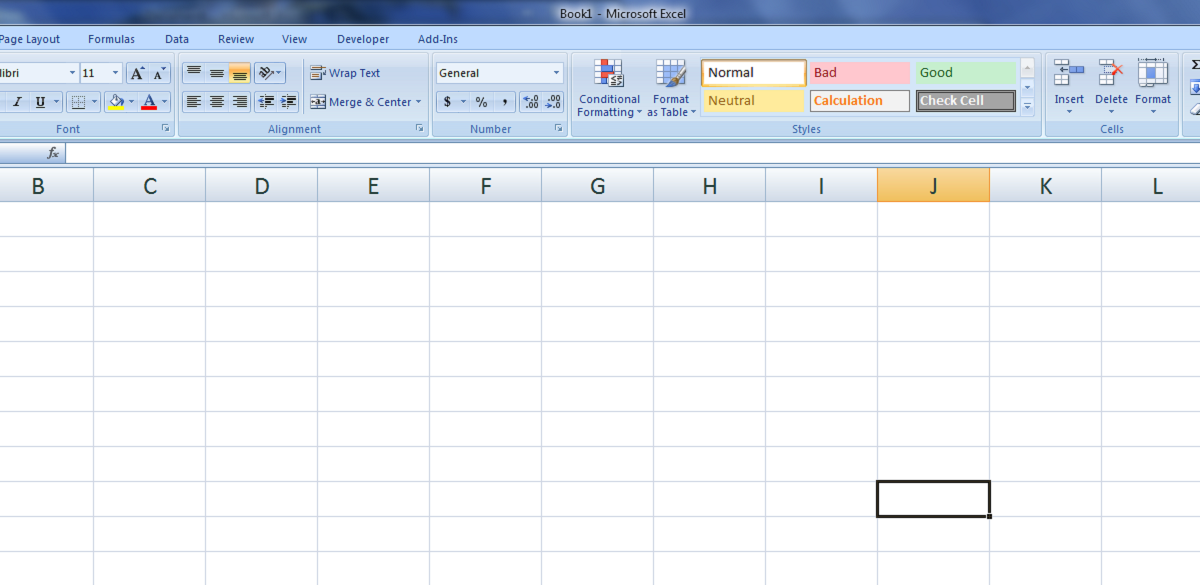The height and width of the screenshot is (585, 1200).
Task: Open Alignment dialog launcher
Action: point(420,129)
